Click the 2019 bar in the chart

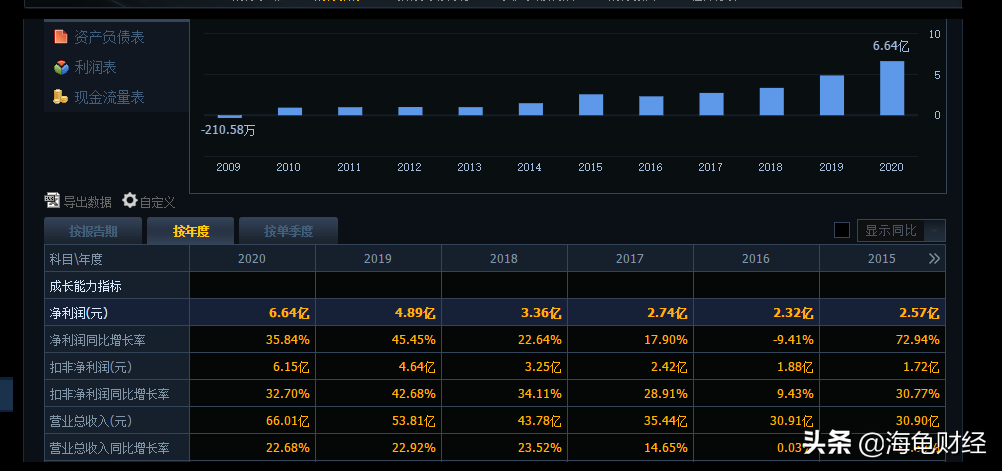point(832,95)
